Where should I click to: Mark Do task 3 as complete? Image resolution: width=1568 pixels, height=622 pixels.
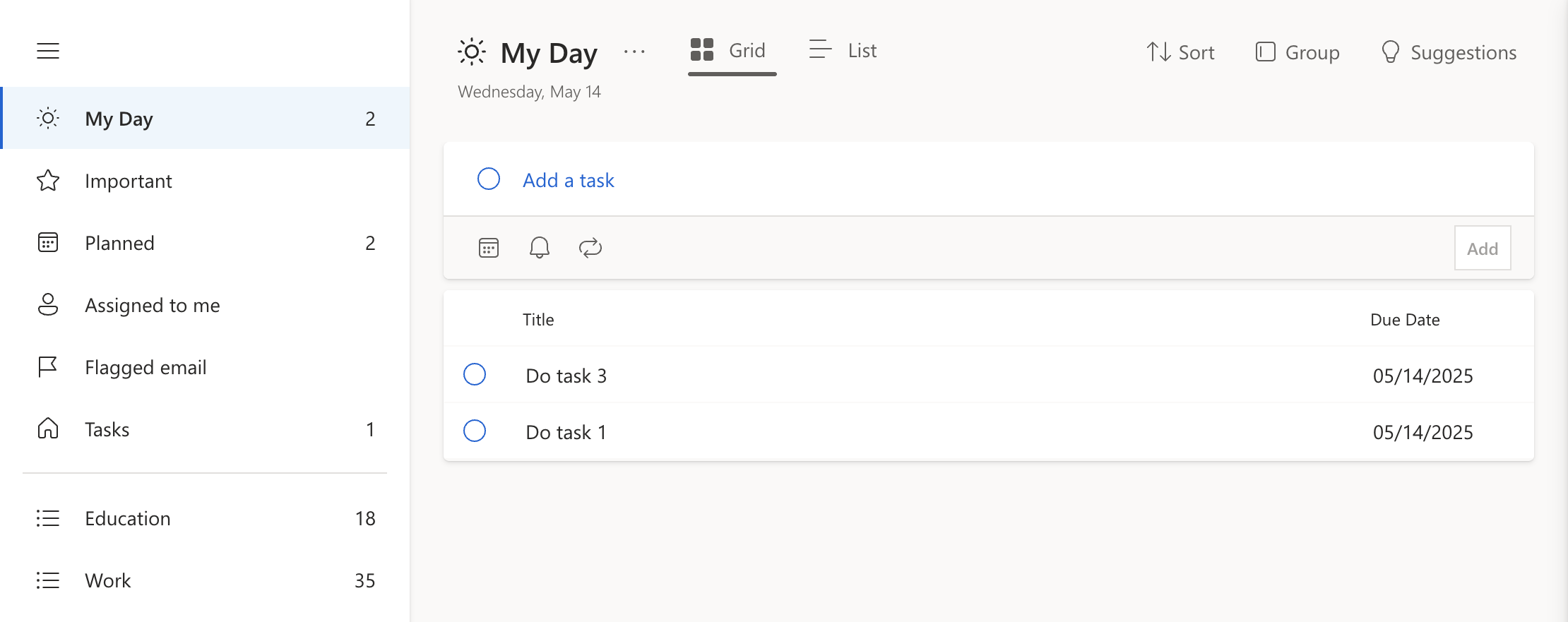point(475,374)
